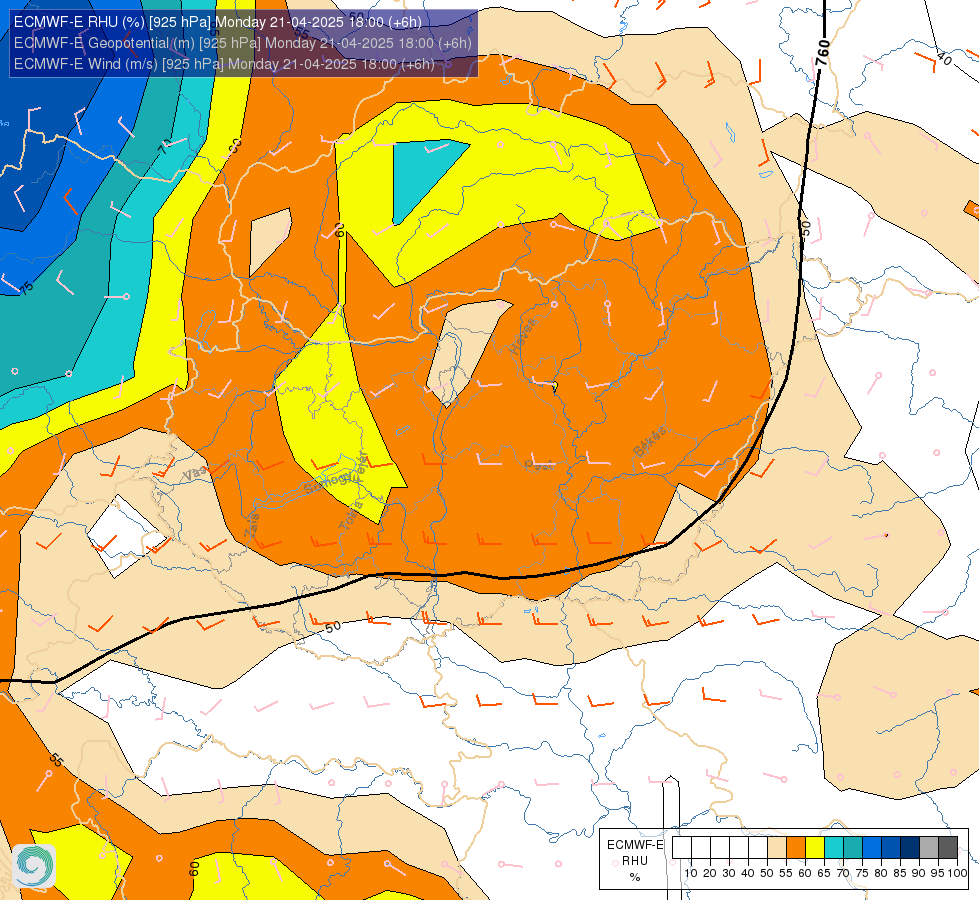Screen dimensions: 979x900
Task: Click the legend value 90
Action: pyautogui.click(x=918, y=873)
